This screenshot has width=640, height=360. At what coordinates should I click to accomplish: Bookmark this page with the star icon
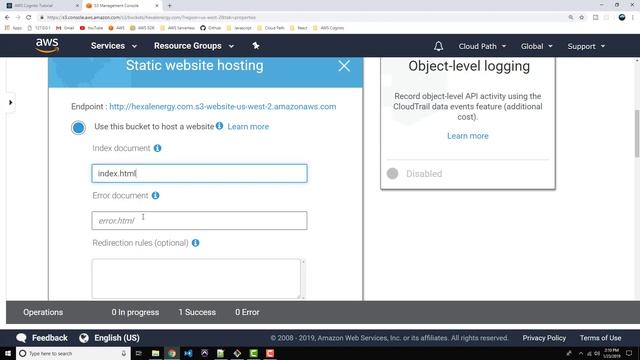click(582, 18)
